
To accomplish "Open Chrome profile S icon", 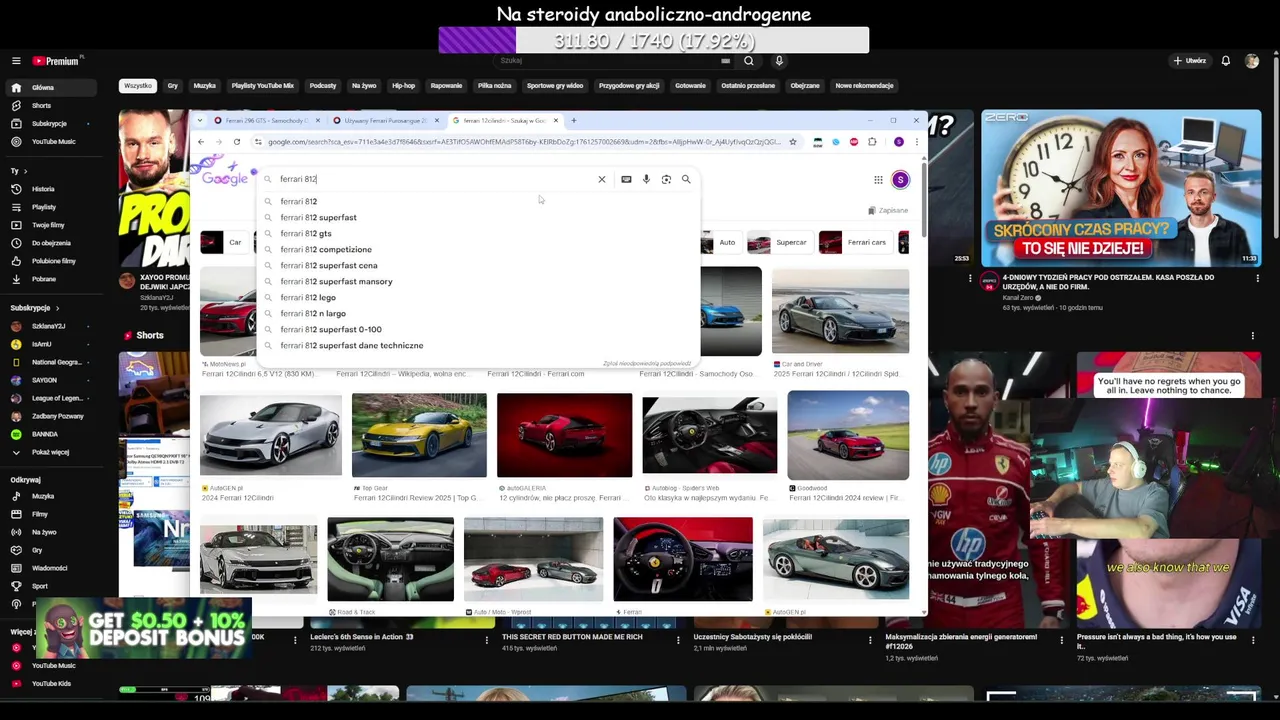I will click(x=899, y=142).
